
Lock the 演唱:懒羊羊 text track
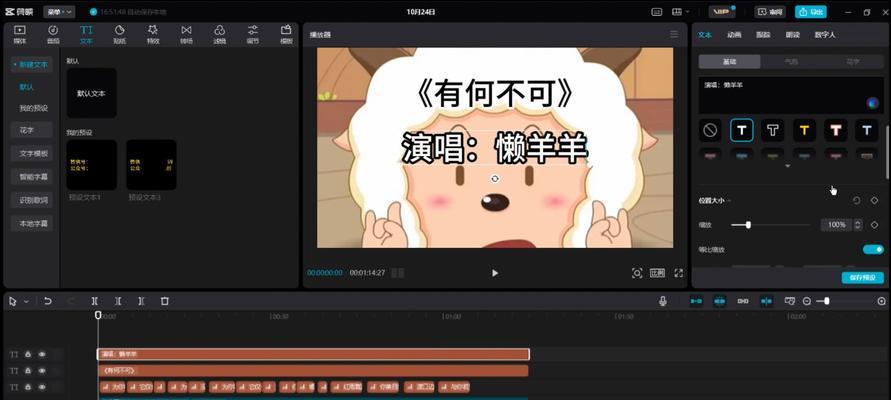[28, 354]
